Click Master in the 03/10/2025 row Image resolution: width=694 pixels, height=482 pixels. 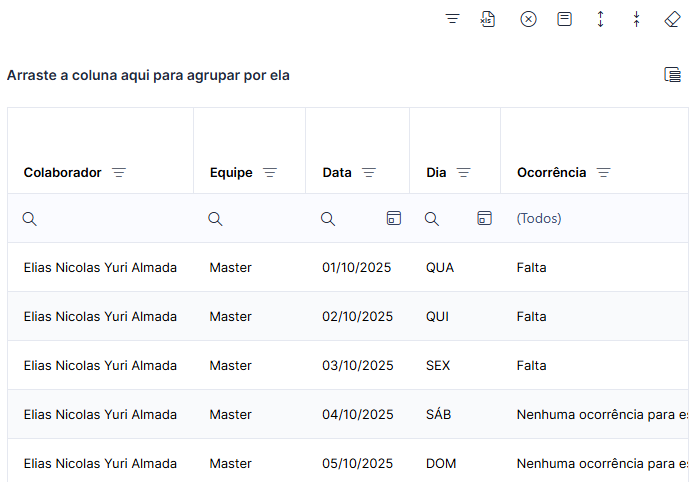pos(231,366)
